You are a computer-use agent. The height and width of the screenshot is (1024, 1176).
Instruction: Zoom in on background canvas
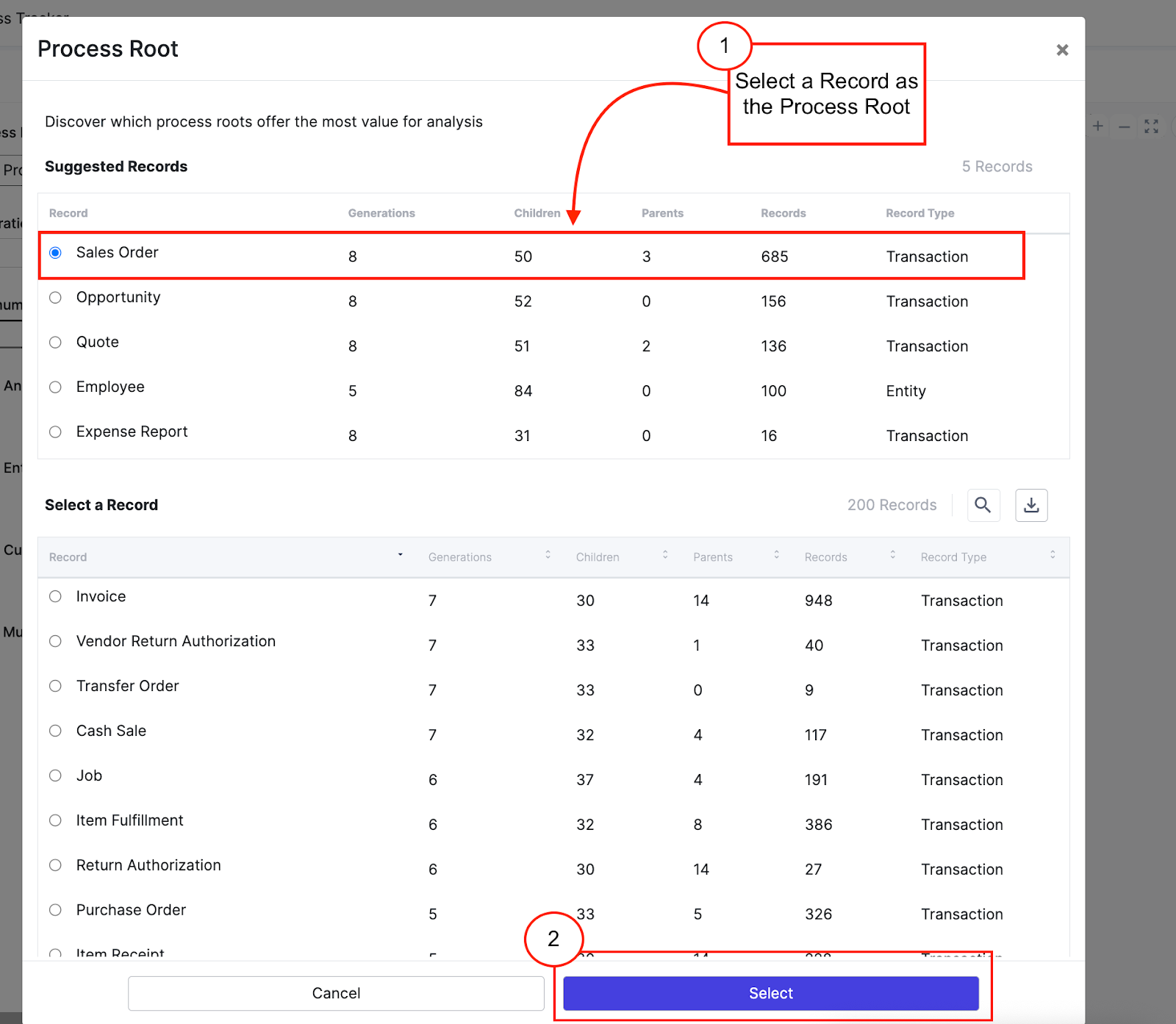pos(1097,126)
